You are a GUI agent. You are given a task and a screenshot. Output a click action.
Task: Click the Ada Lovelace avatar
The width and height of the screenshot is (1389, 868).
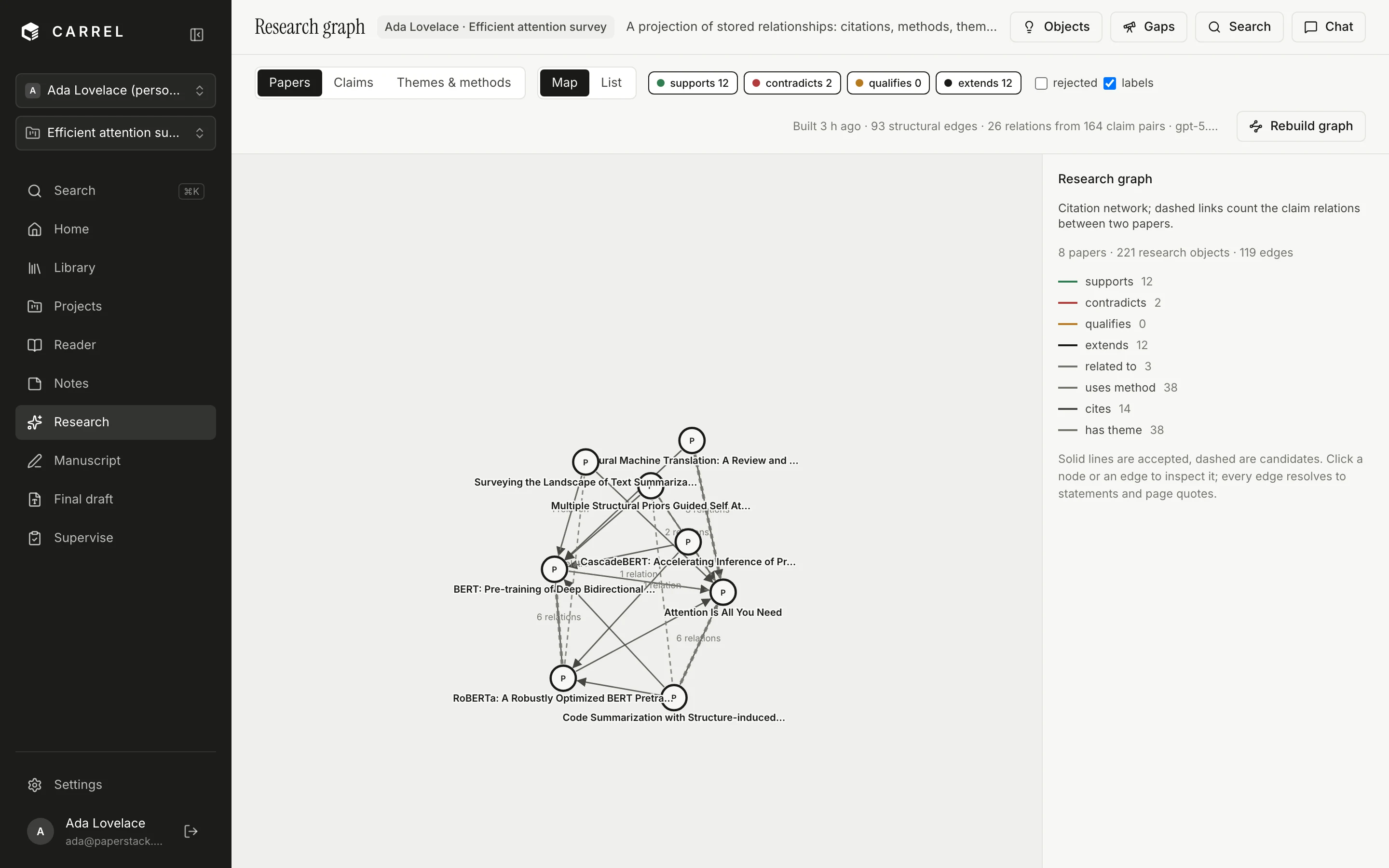(40, 831)
